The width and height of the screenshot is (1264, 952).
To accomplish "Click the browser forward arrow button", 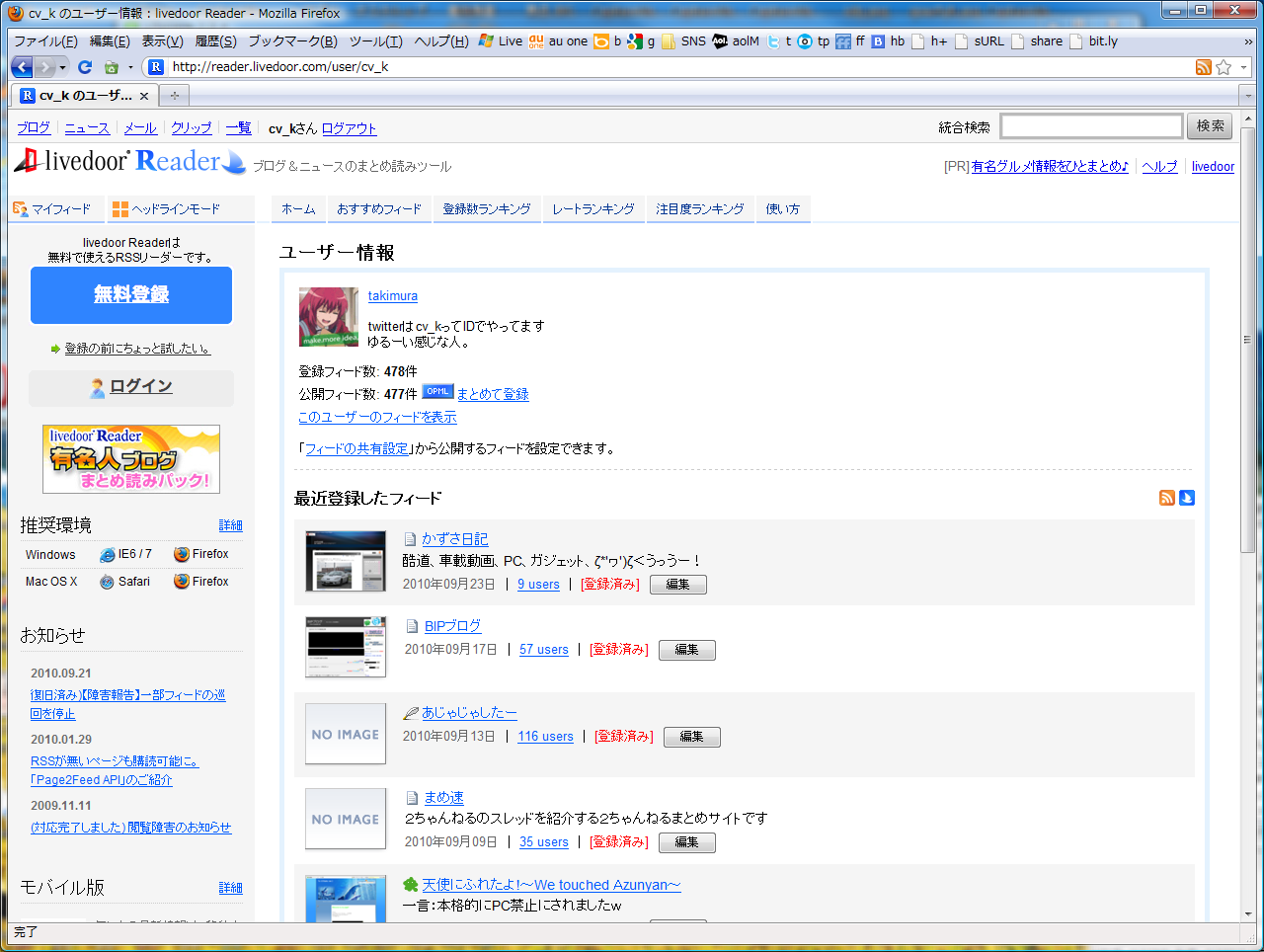I will pyautogui.click(x=44, y=67).
